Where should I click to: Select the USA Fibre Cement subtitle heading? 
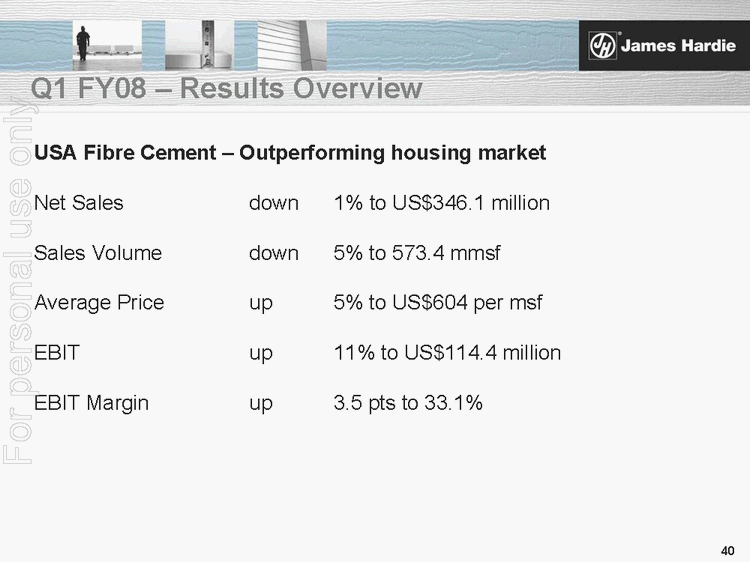click(290, 153)
